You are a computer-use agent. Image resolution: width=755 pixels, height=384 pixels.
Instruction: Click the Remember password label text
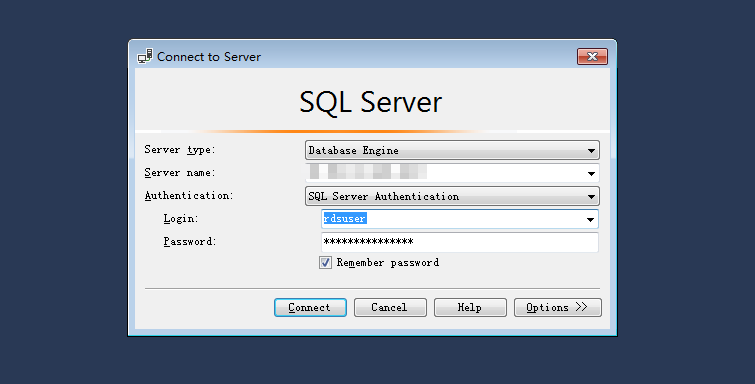coord(388,263)
